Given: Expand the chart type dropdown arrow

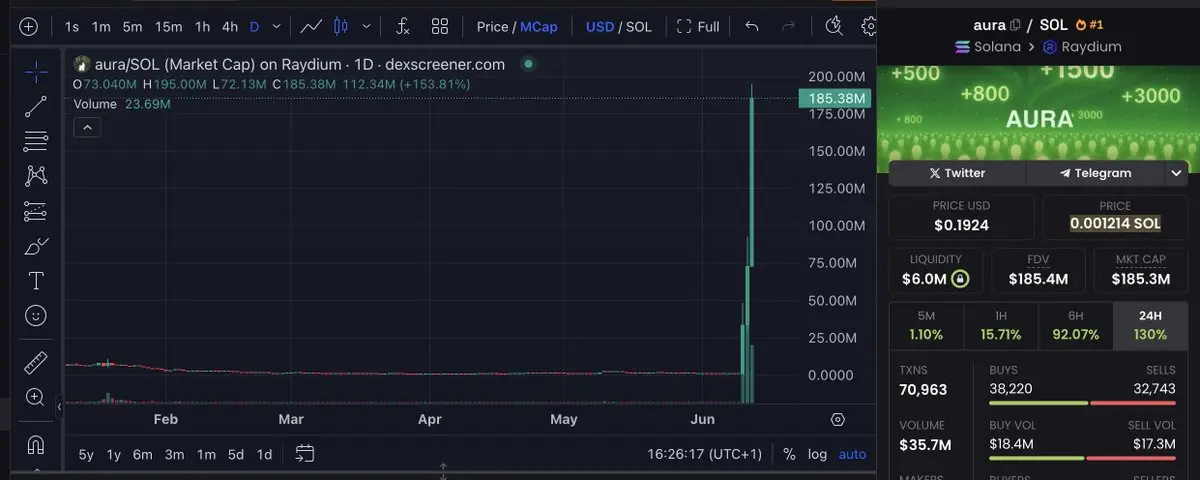Looking at the screenshot, I should 366,27.
